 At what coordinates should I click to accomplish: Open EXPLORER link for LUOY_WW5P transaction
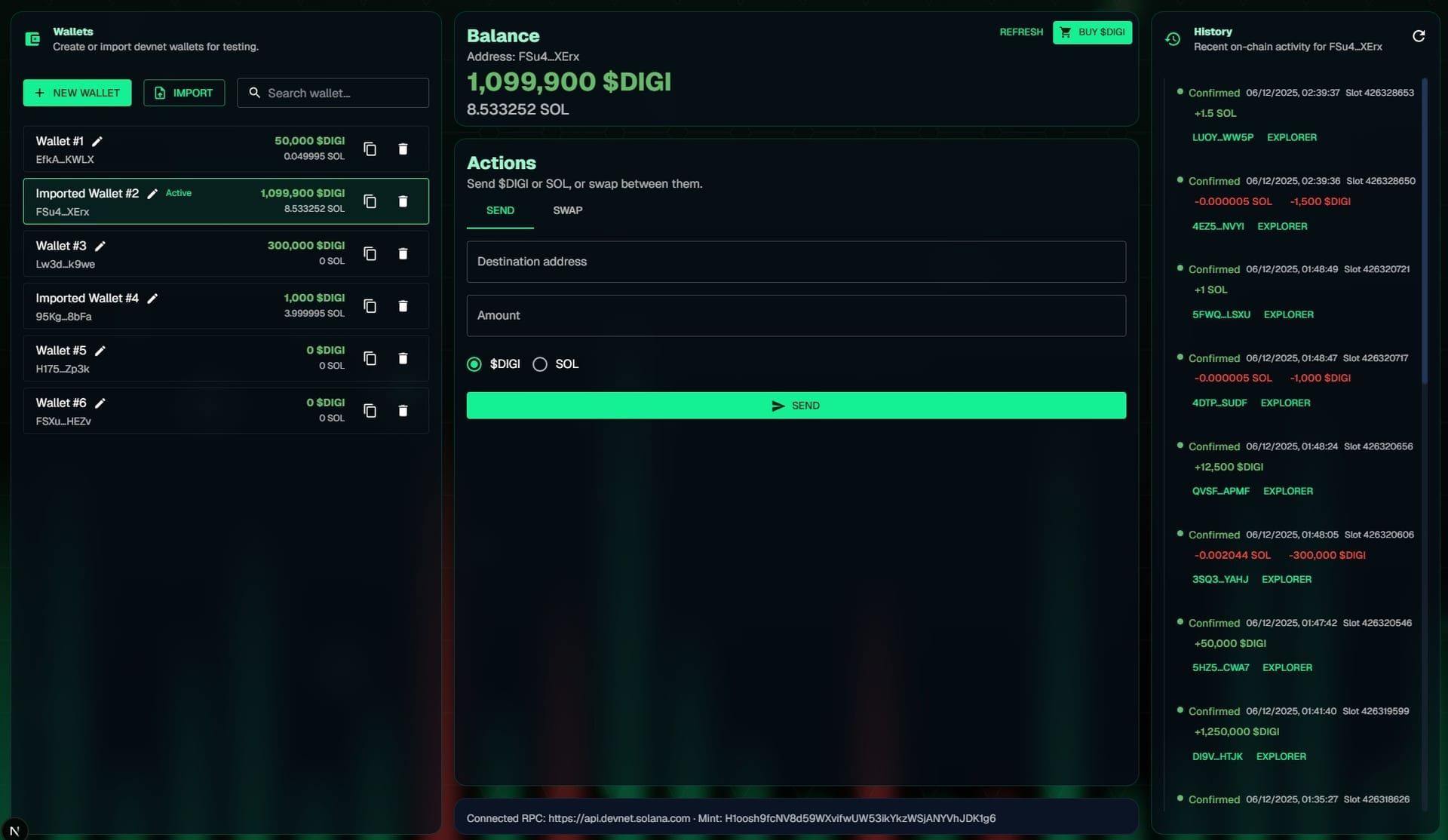pos(1291,137)
